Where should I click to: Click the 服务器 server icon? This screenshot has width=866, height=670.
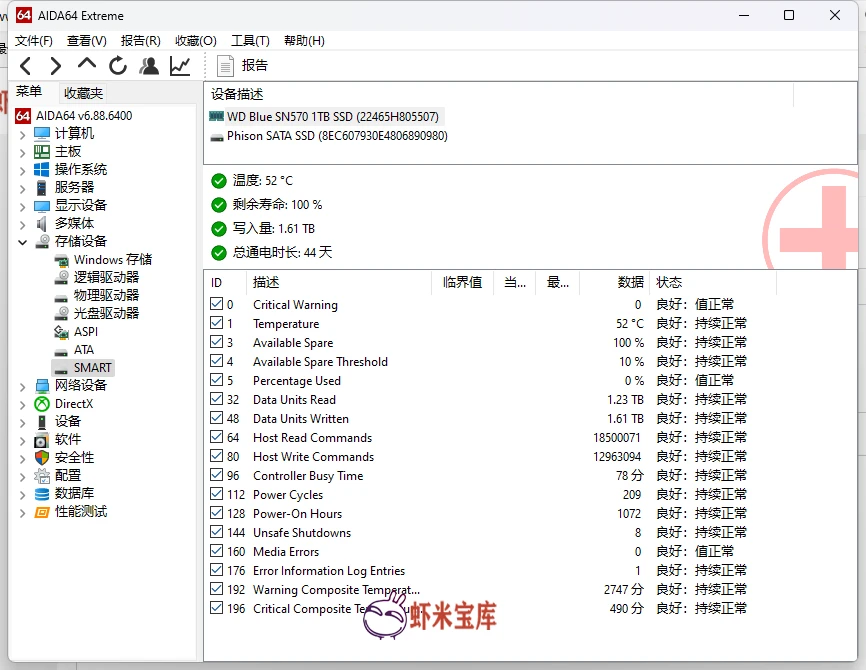coord(42,188)
